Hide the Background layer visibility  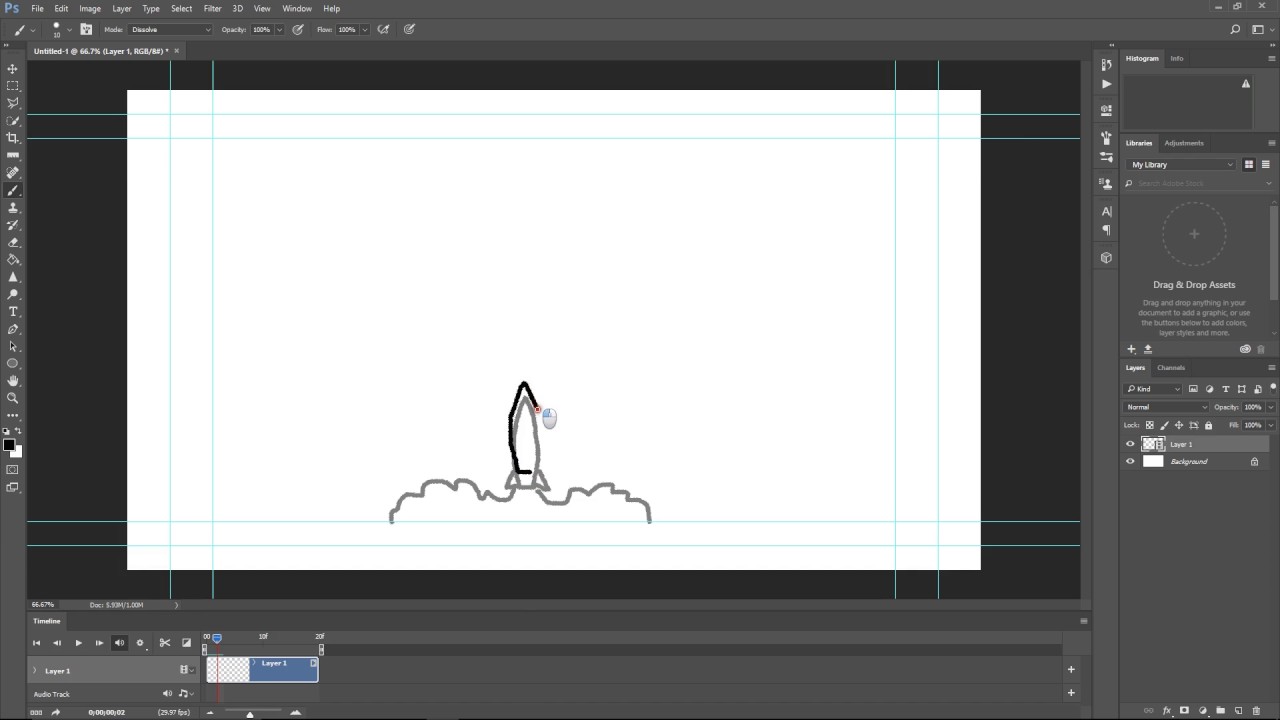(1131, 462)
